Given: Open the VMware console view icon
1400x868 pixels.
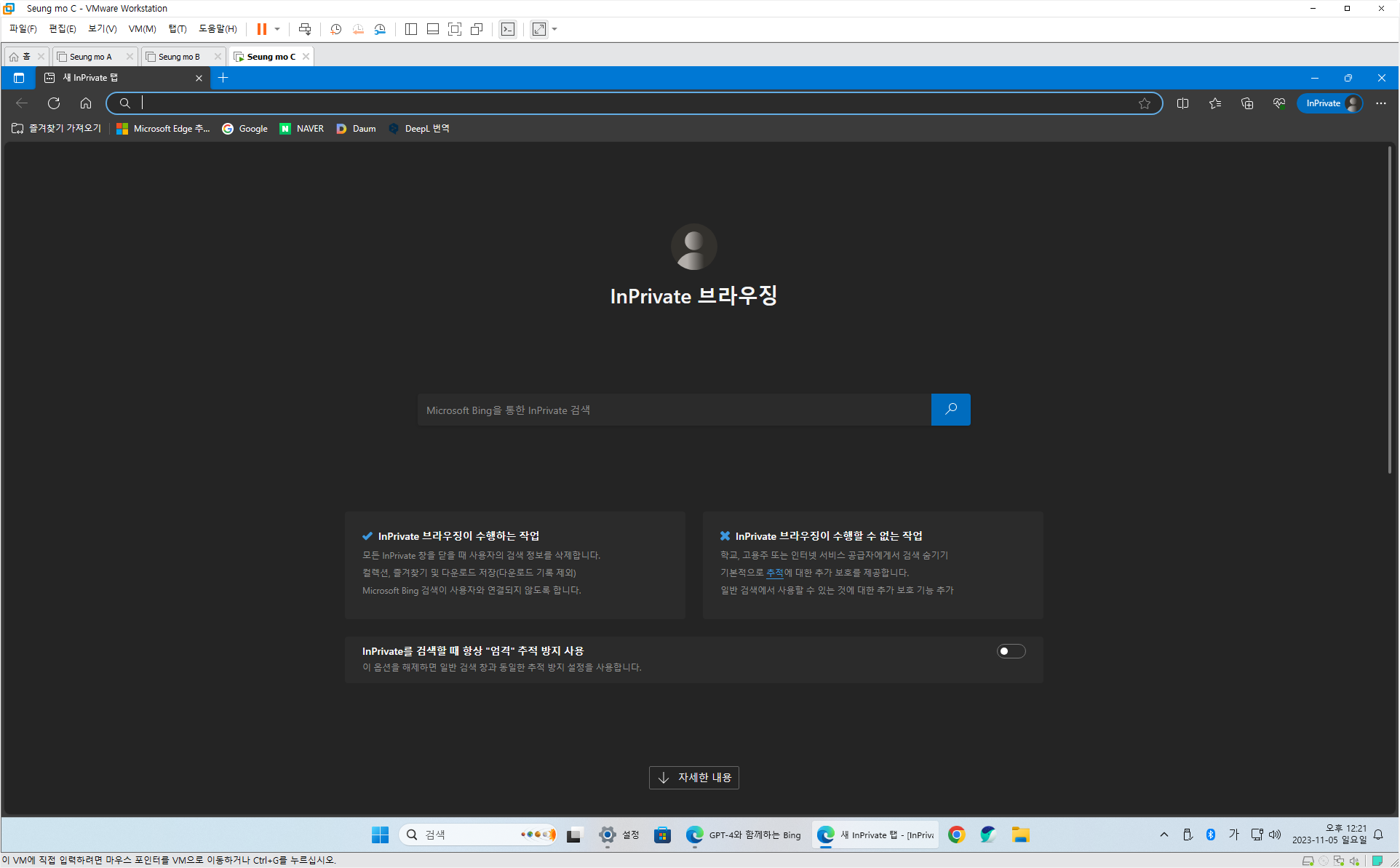Looking at the screenshot, I should pos(508,29).
